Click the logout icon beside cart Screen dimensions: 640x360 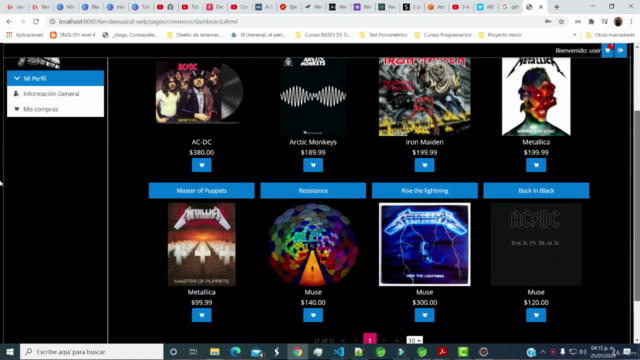(620, 51)
